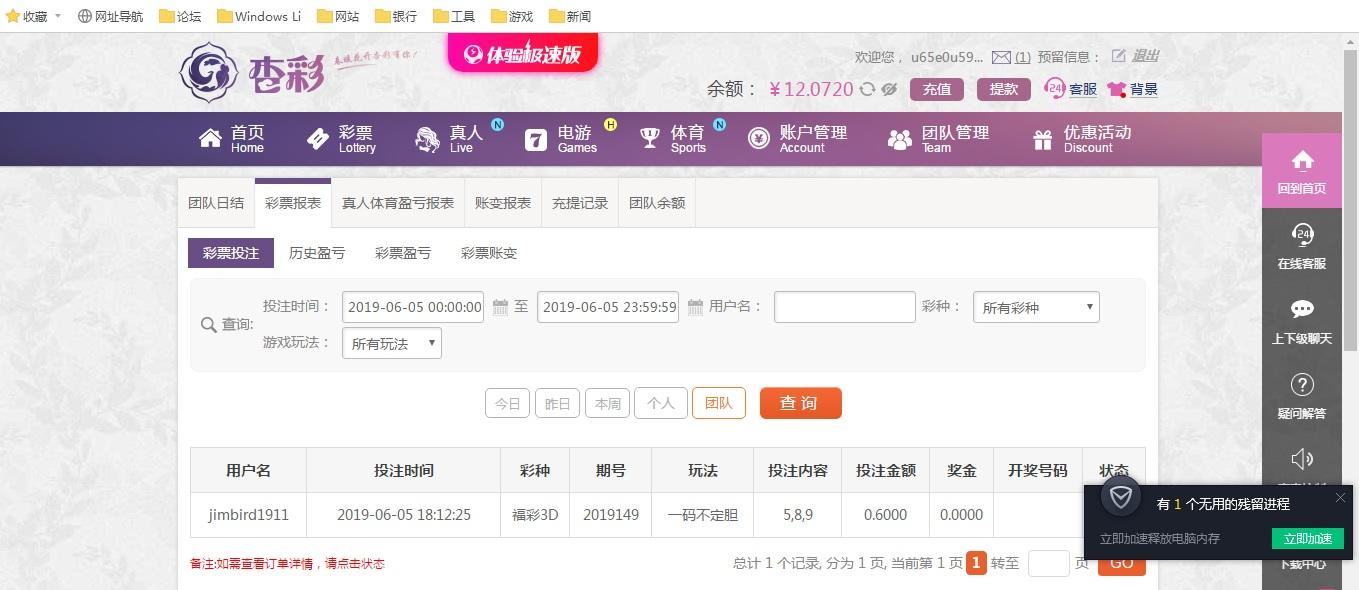Open calendar for start date
The width and height of the screenshot is (1359, 590).
(x=500, y=307)
